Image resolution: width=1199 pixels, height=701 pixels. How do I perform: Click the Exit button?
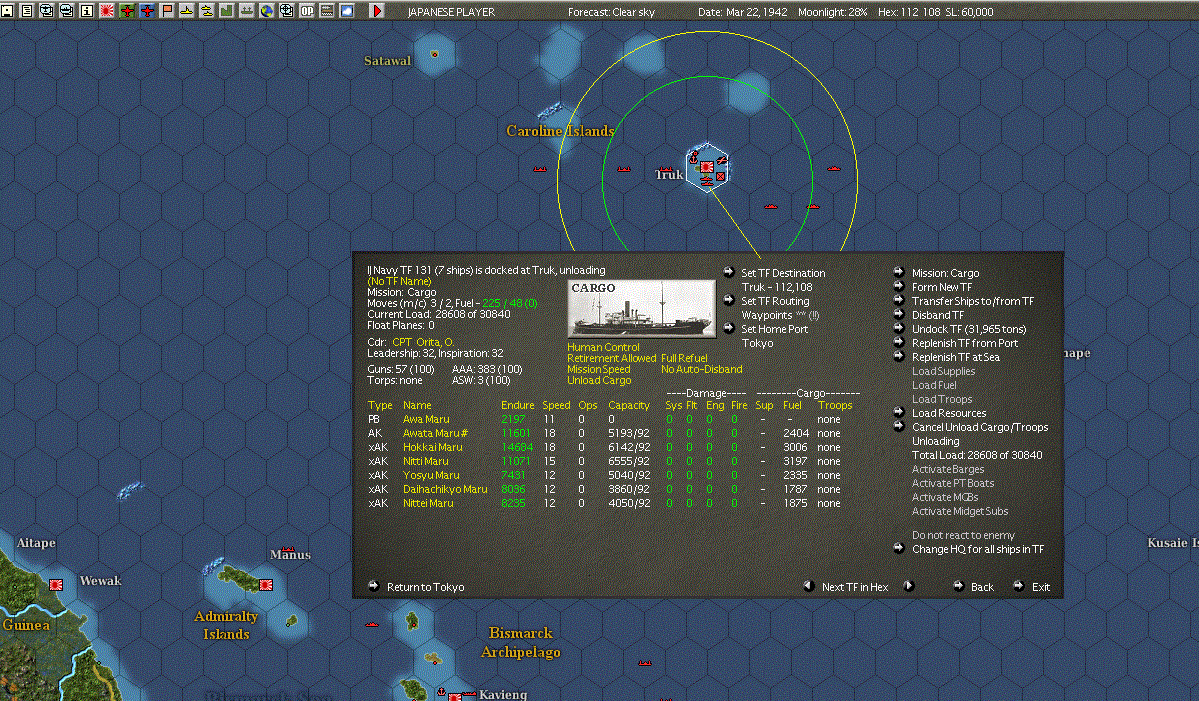tap(1040, 587)
